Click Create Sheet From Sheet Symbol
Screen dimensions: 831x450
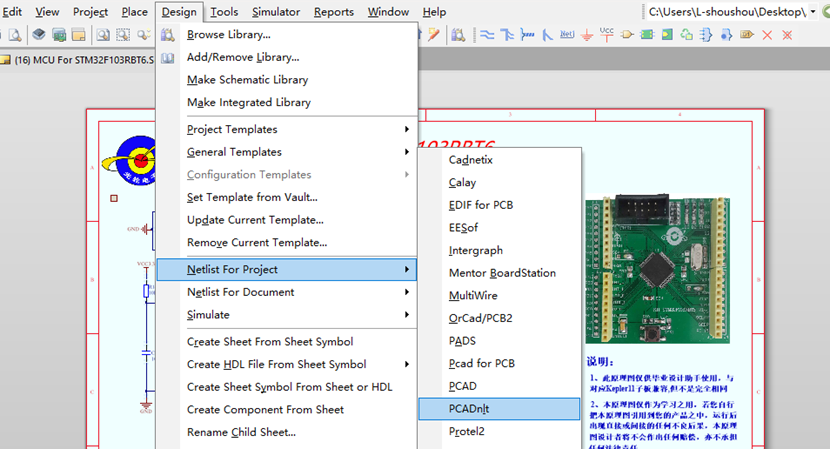270,342
